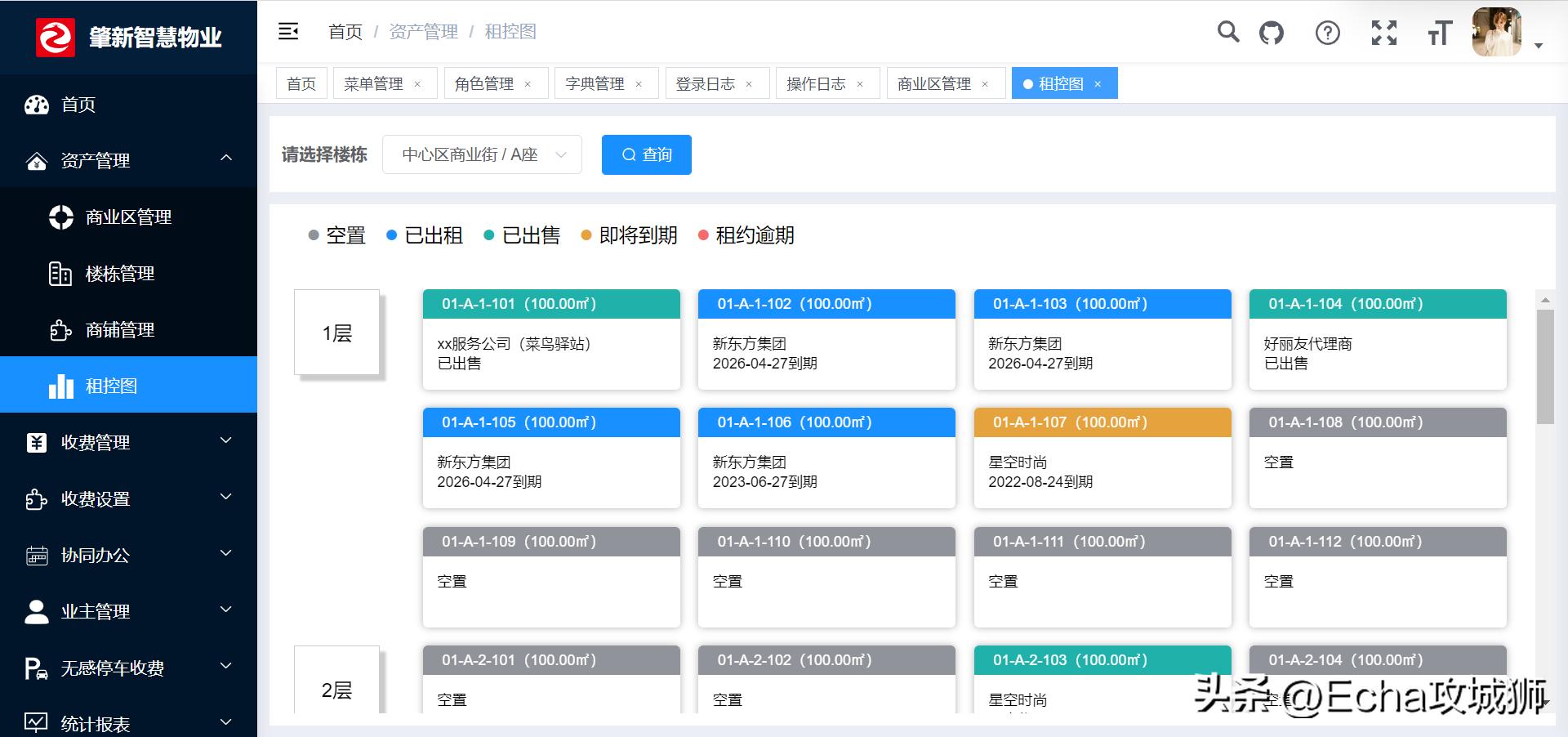Open the 登录日志 tab

tap(708, 83)
